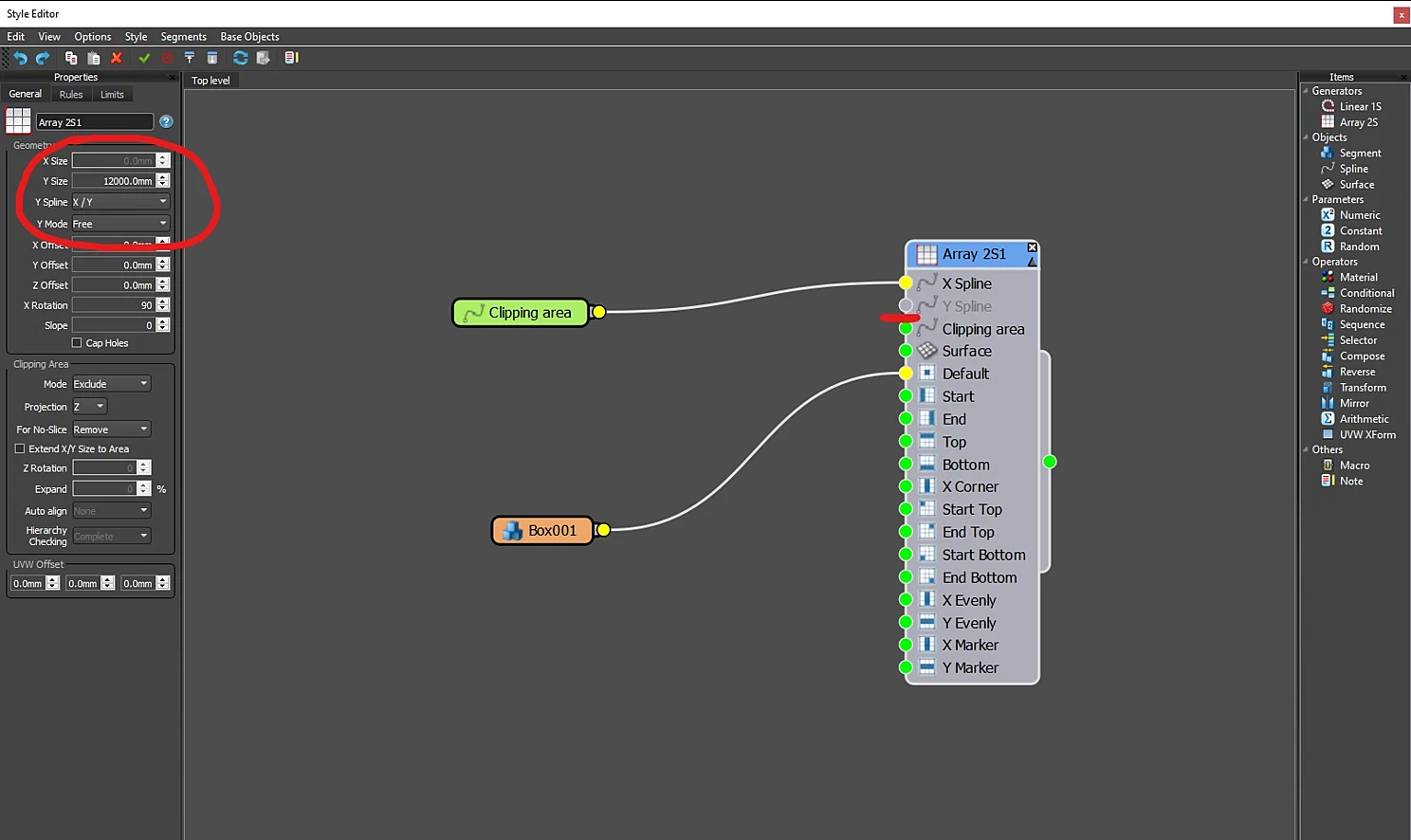Open the Segments menu
1411x840 pixels.
(x=183, y=37)
